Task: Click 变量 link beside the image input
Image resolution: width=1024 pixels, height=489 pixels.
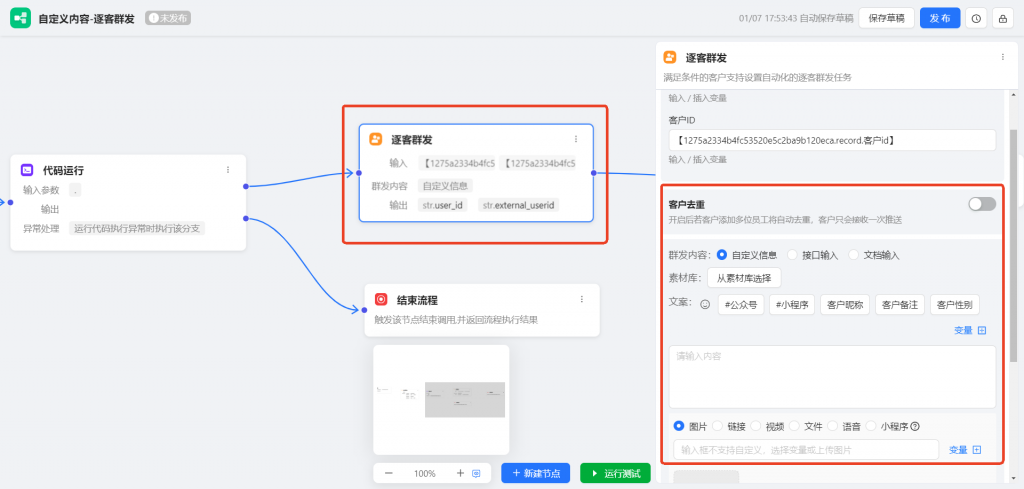Action: click(x=965, y=450)
